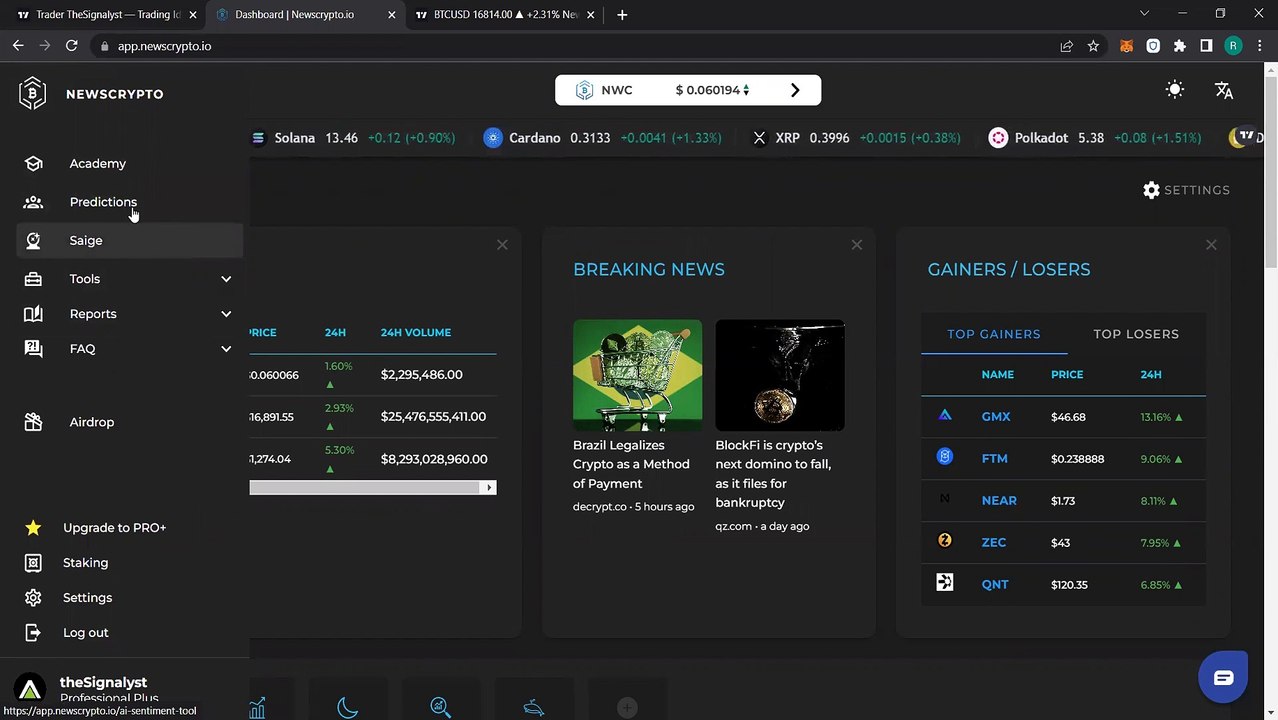This screenshot has height=720, width=1278.
Task: Go back to the previous page
Action: click(18, 46)
